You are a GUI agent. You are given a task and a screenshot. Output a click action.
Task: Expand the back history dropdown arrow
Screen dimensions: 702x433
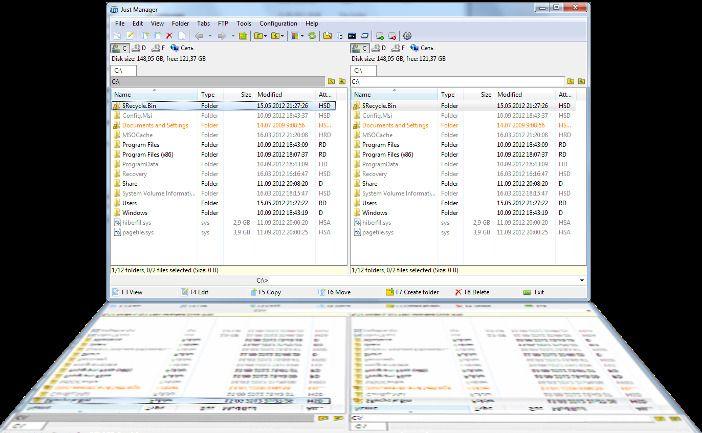pos(210,36)
